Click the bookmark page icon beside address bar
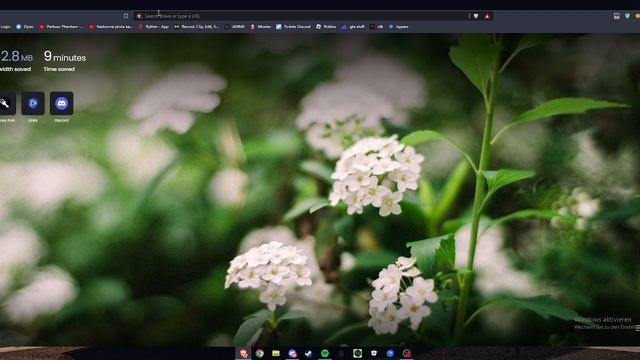 [126, 16]
